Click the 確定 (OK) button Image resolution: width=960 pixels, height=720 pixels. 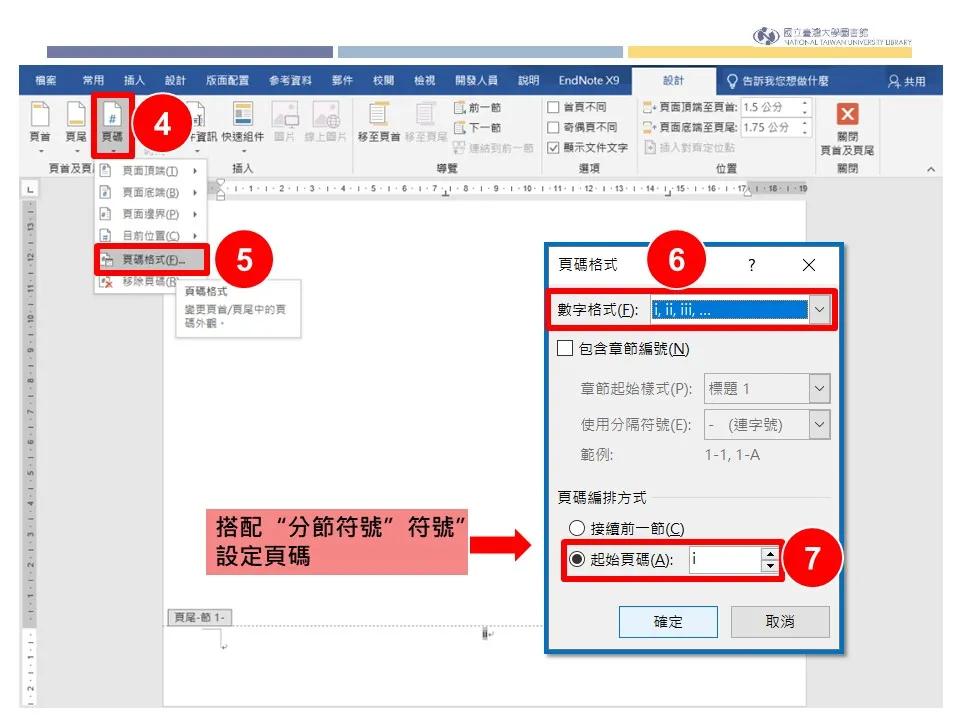click(x=668, y=622)
